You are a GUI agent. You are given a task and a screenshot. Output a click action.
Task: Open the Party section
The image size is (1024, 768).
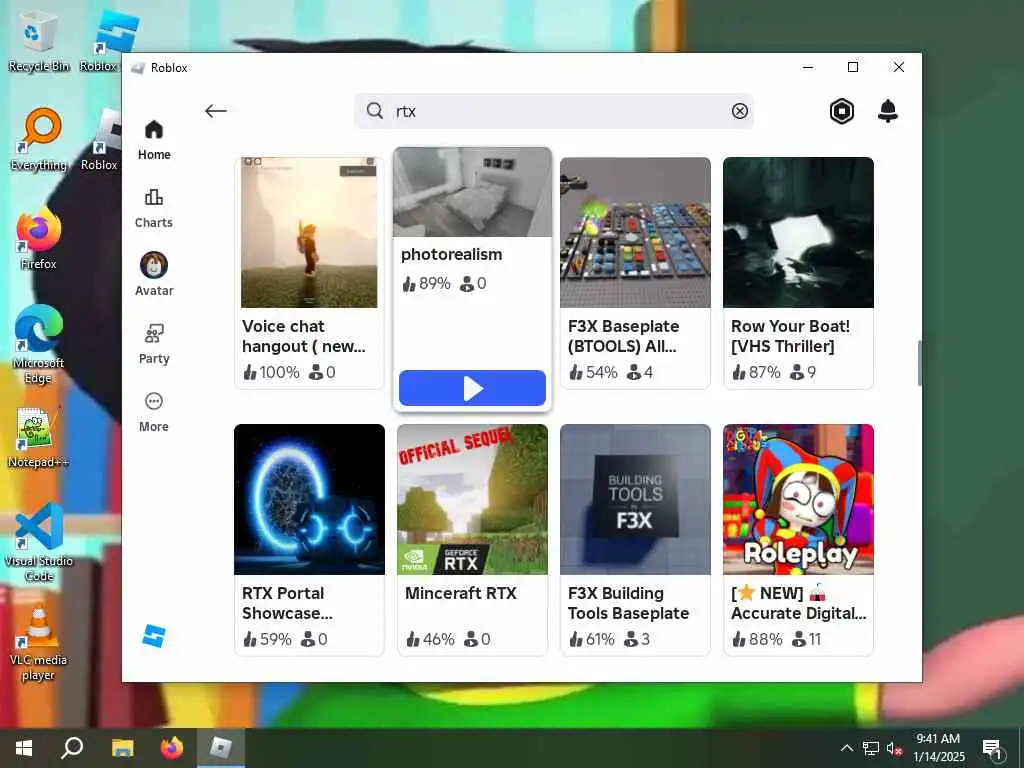(x=154, y=344)
